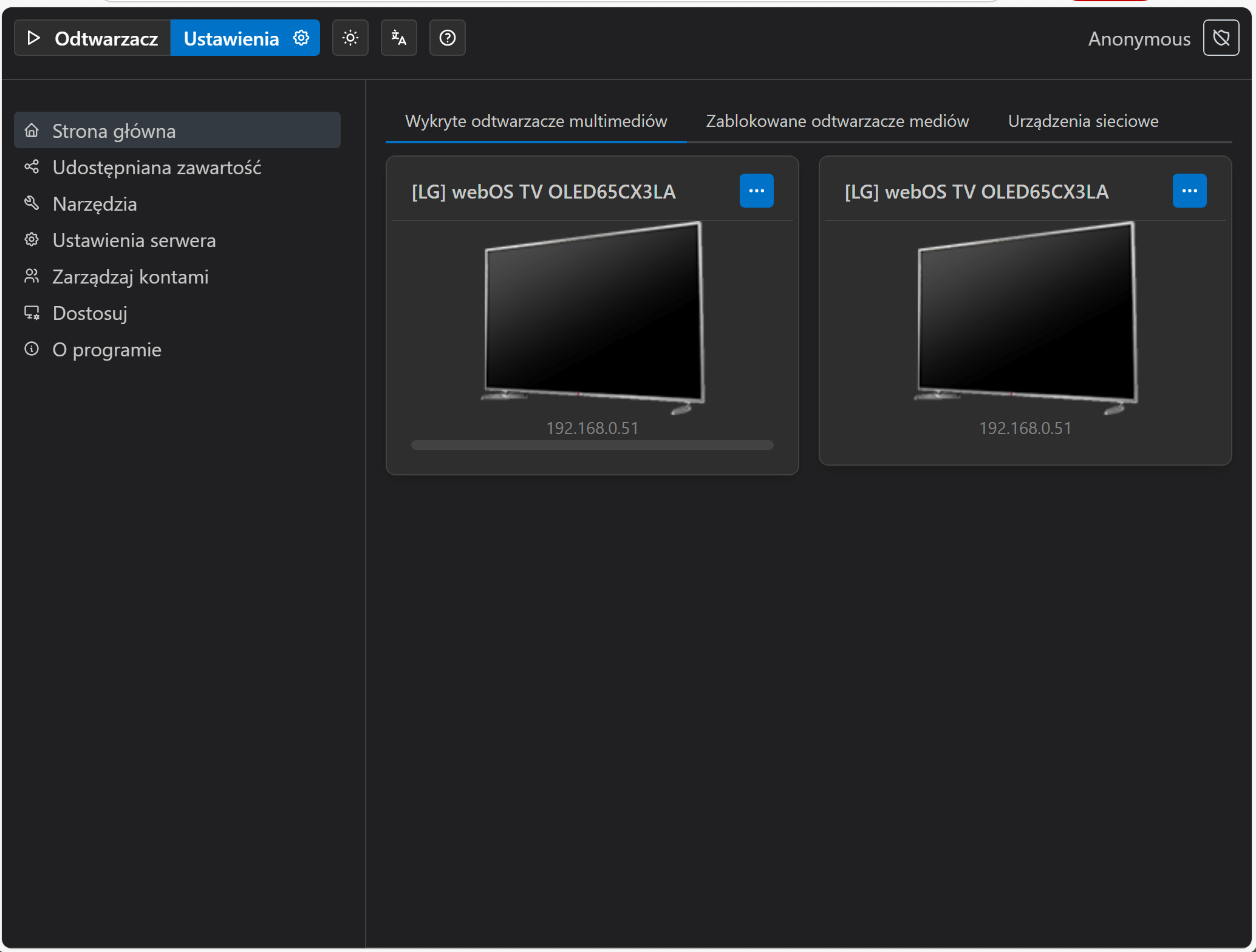The image size is (1256, 952).
Task: Open Ustawienia serwera in the sidebar
Action: click(177, 240)
